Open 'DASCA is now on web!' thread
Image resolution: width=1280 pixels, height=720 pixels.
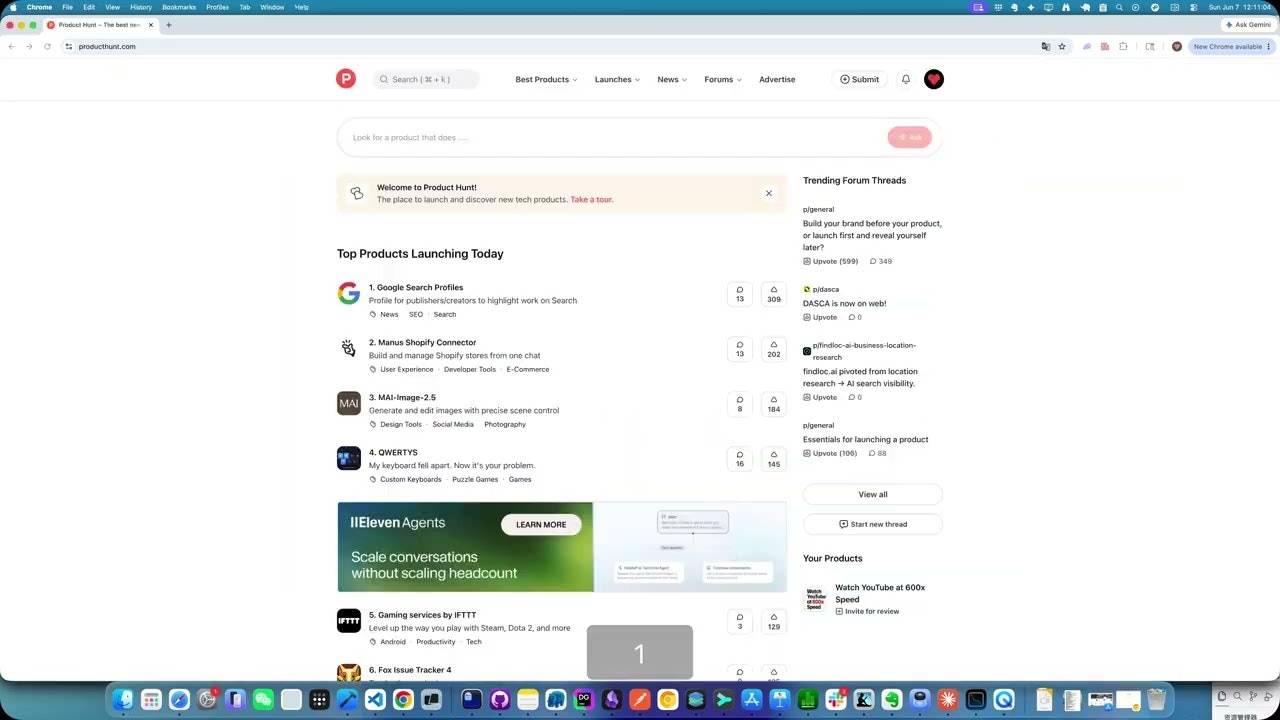click(x=844, y=303)
